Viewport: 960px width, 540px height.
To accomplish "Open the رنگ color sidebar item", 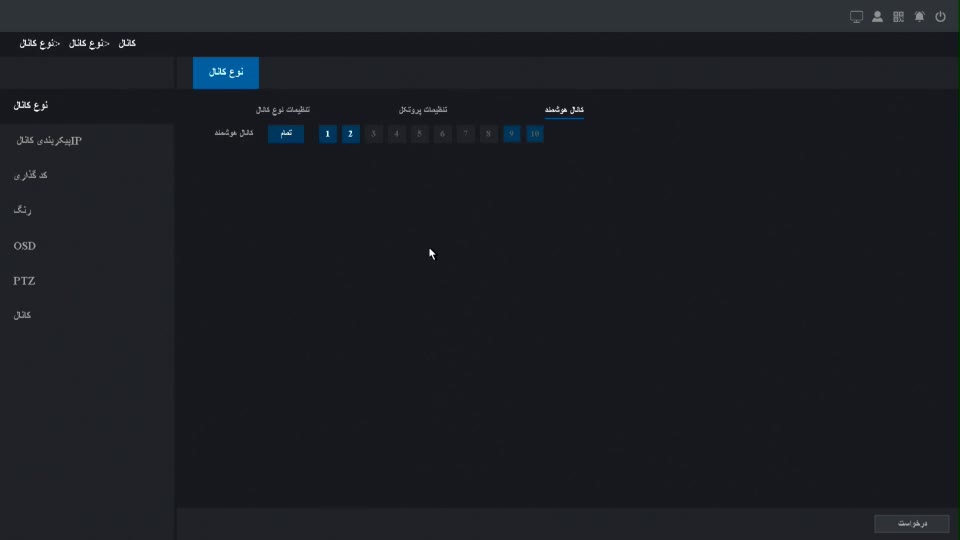I will point(23,211).
